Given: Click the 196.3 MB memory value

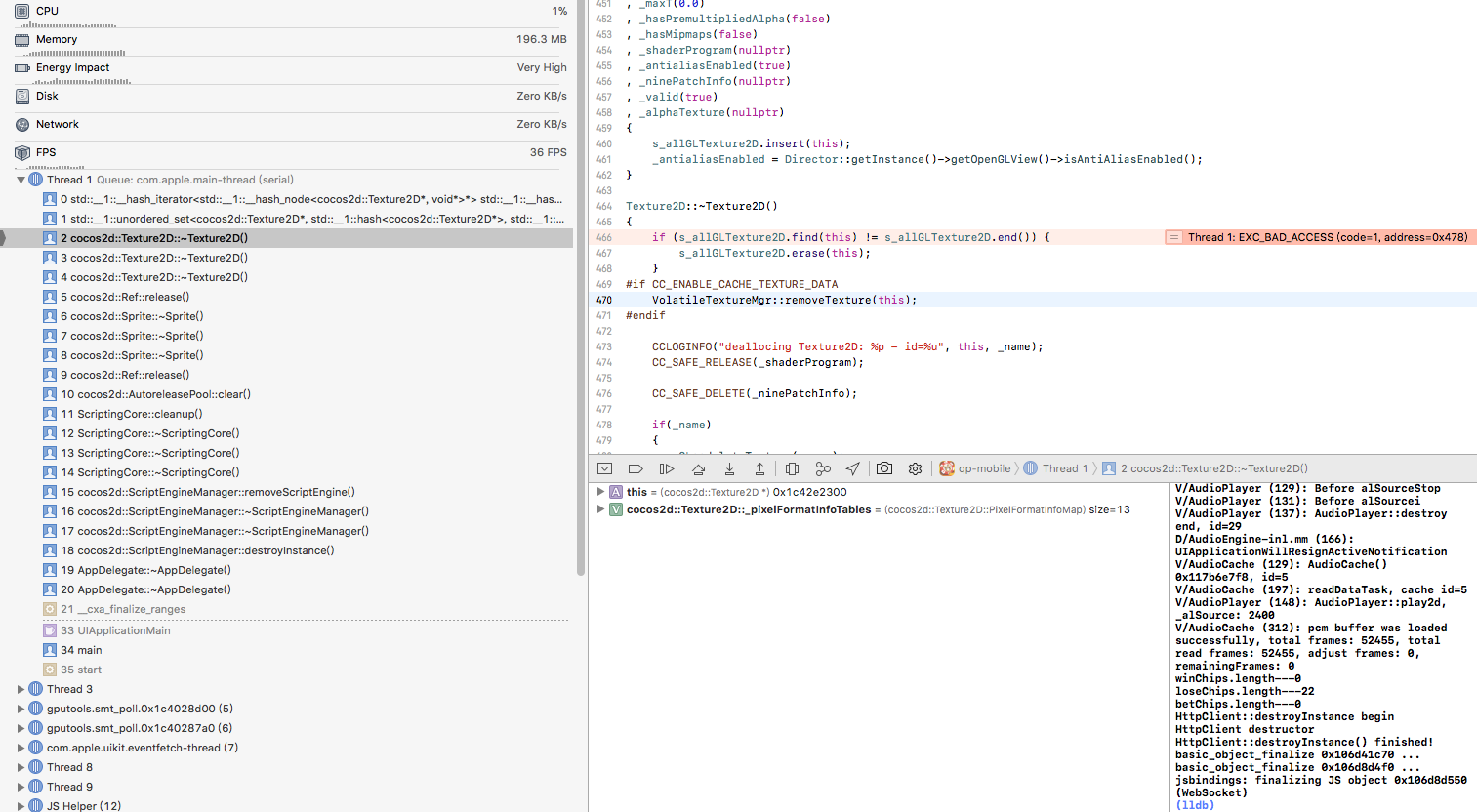Looking at the screenshot, I should click(542, 40).
